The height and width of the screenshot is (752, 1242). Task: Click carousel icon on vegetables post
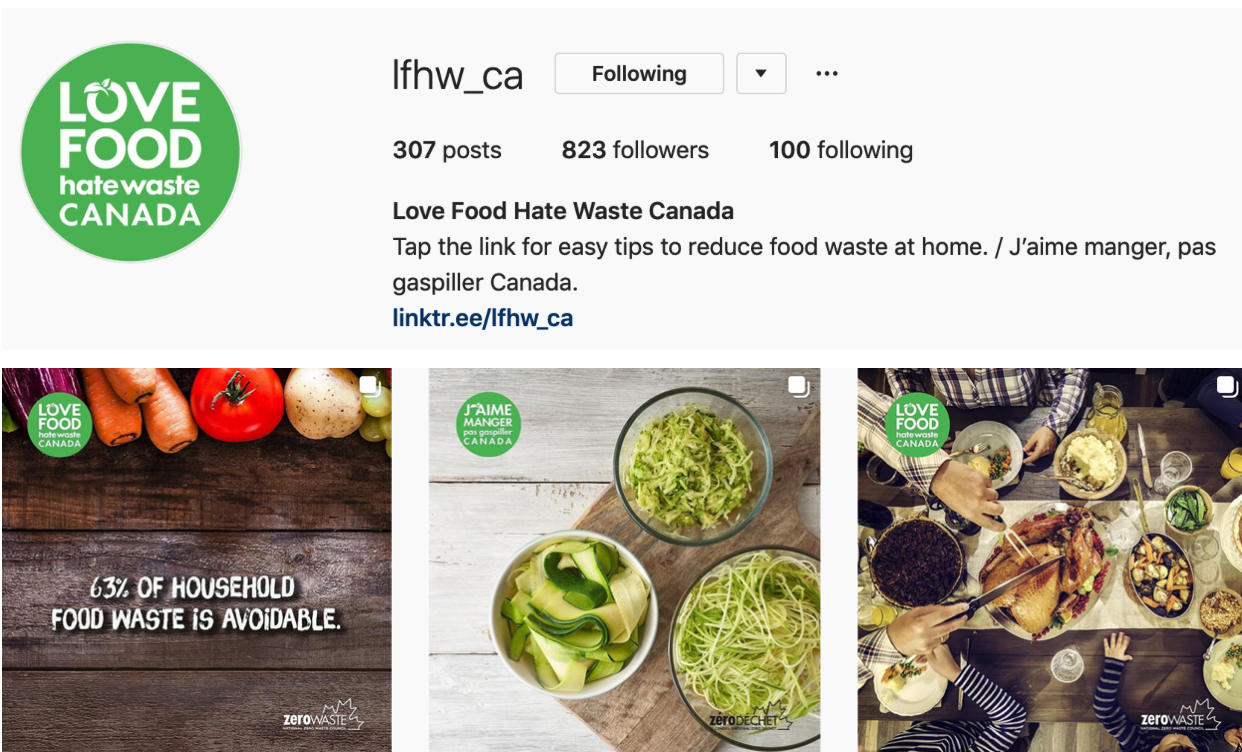click(x=370, y=387)
